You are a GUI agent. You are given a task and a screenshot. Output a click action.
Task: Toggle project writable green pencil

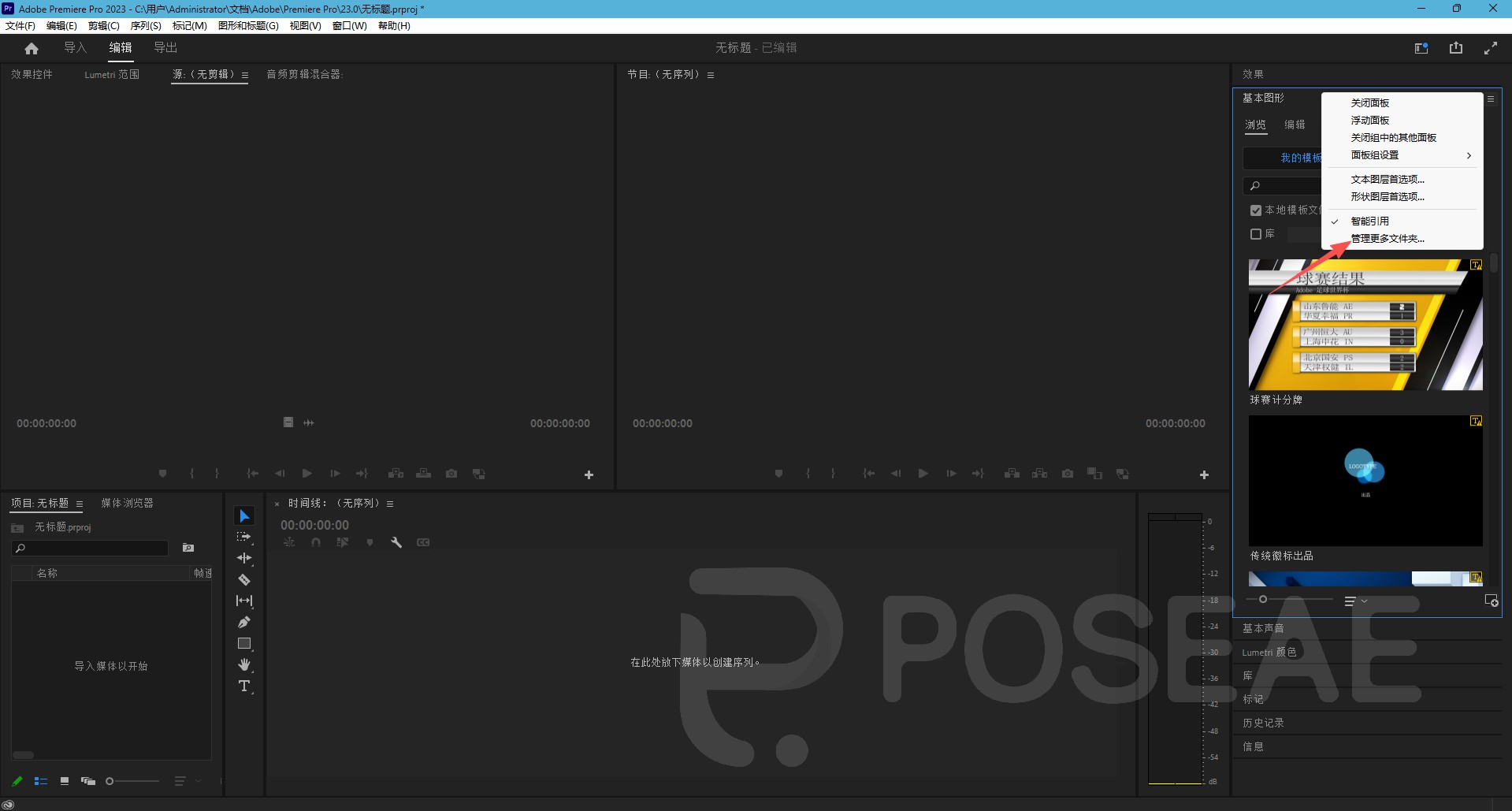(17, 781)
